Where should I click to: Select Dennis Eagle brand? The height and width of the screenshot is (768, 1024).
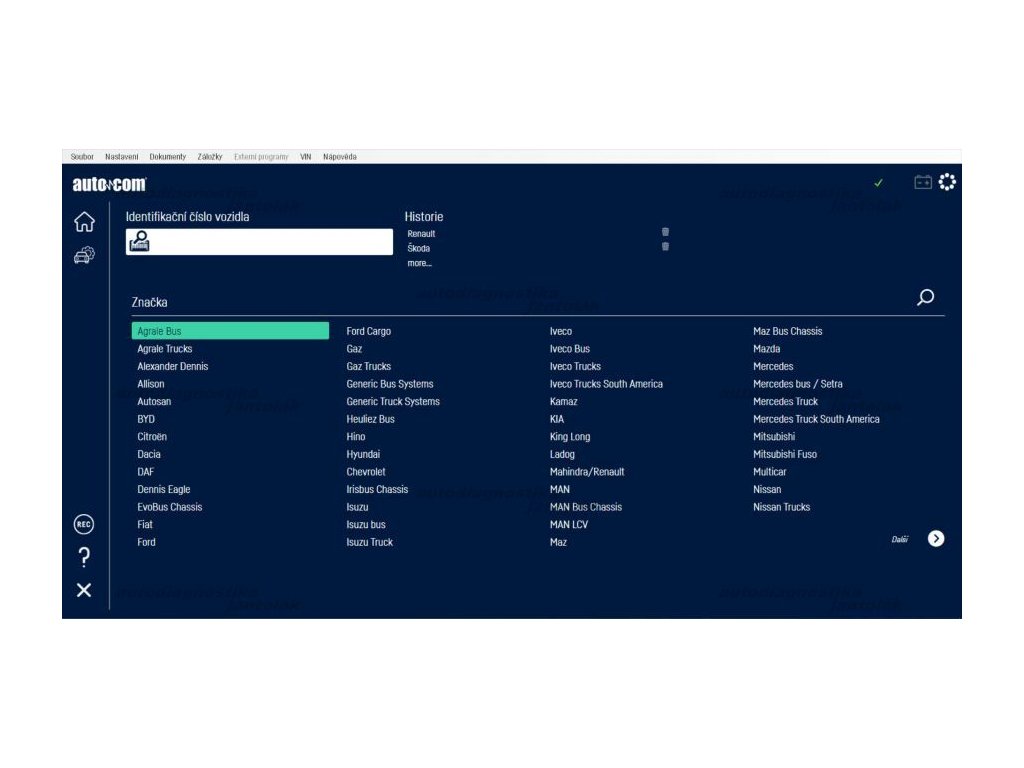[x=164, y=490]
